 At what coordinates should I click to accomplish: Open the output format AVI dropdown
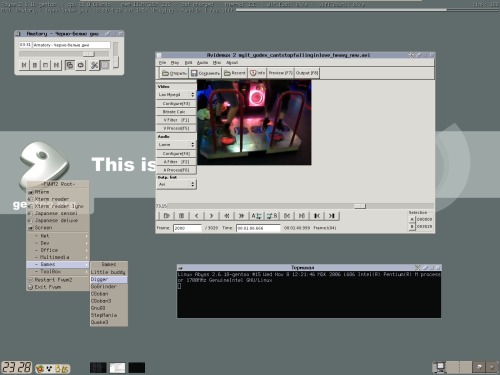click(176, 184)
